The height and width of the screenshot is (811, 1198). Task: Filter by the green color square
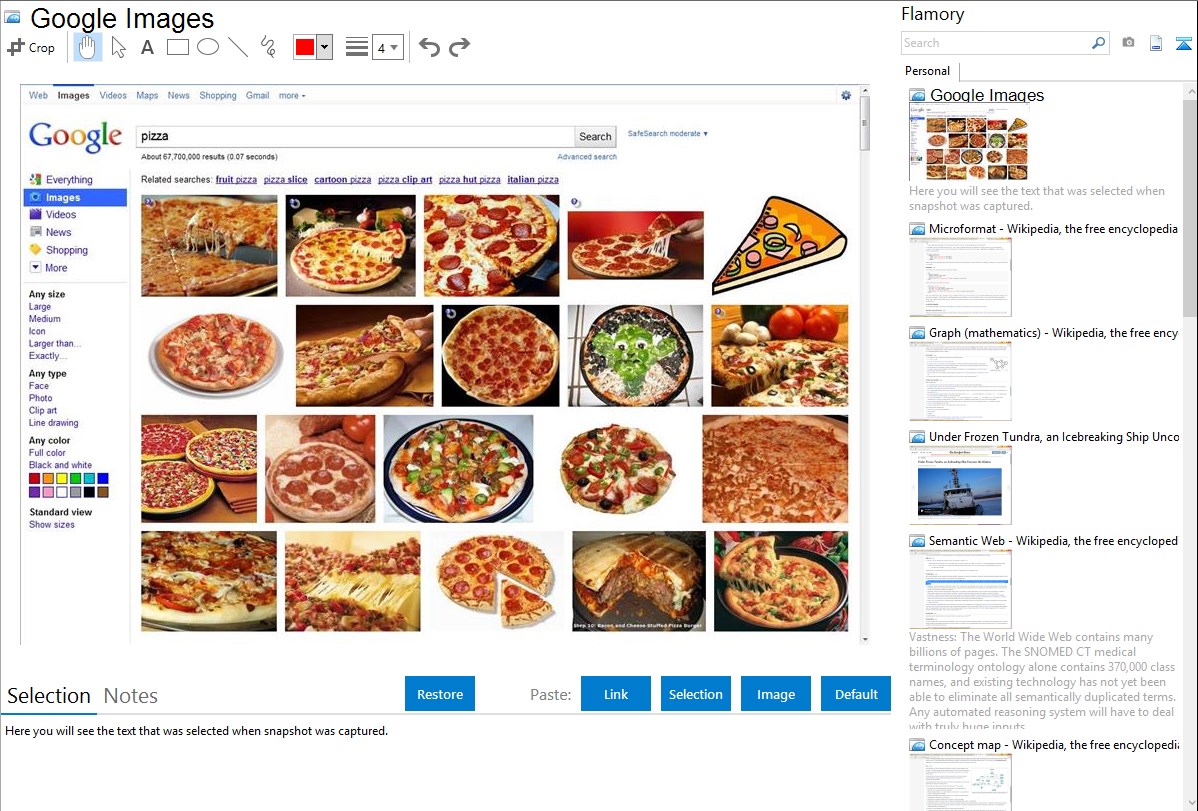76,478
